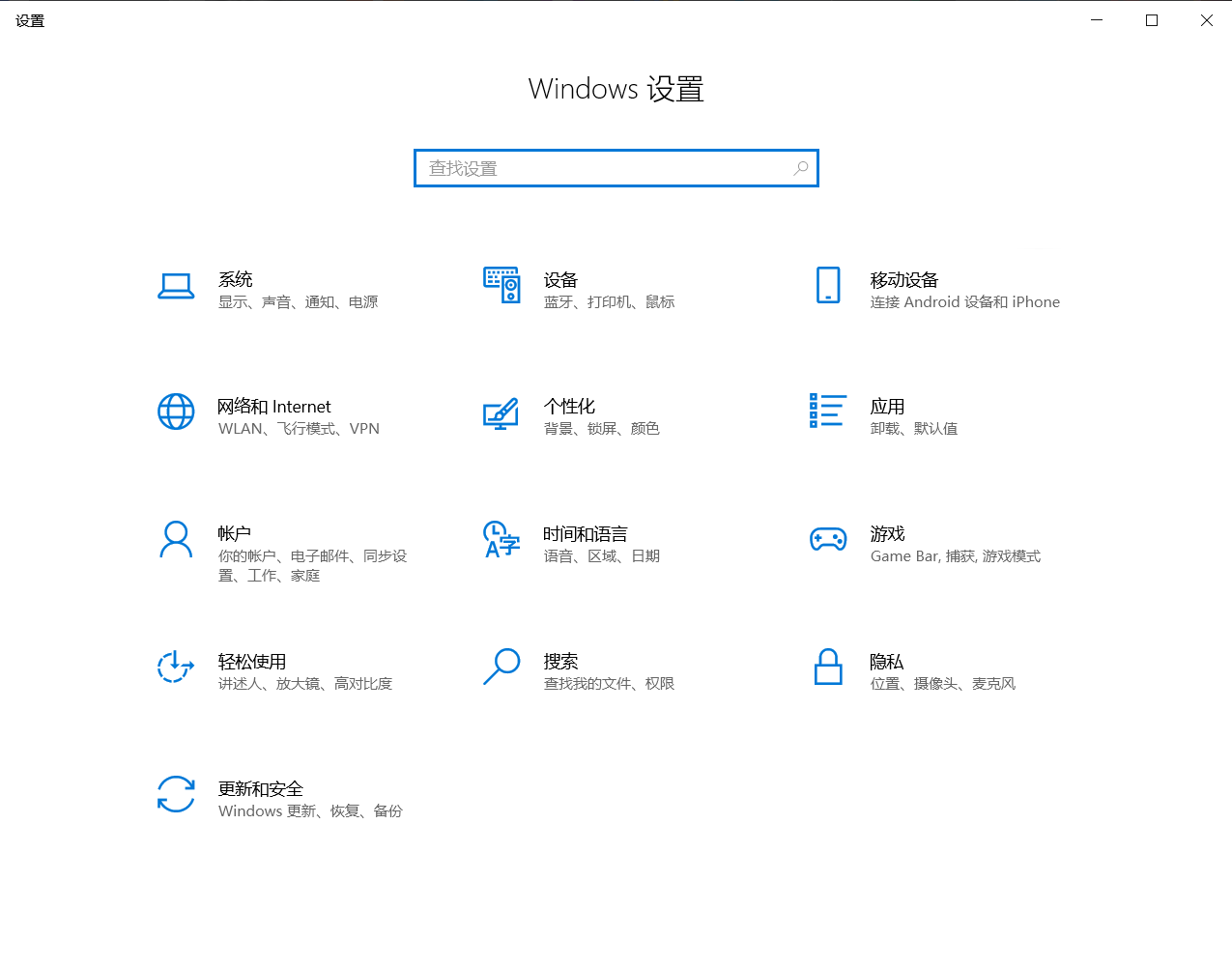Click the phone icon for 移动设备
Viewport: 1232px width, 966px height.
point(828,285)
